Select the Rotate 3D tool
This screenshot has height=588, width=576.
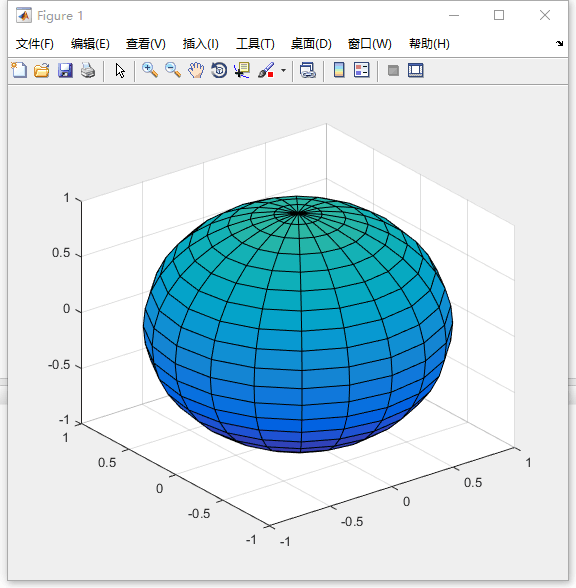(219, 70)
